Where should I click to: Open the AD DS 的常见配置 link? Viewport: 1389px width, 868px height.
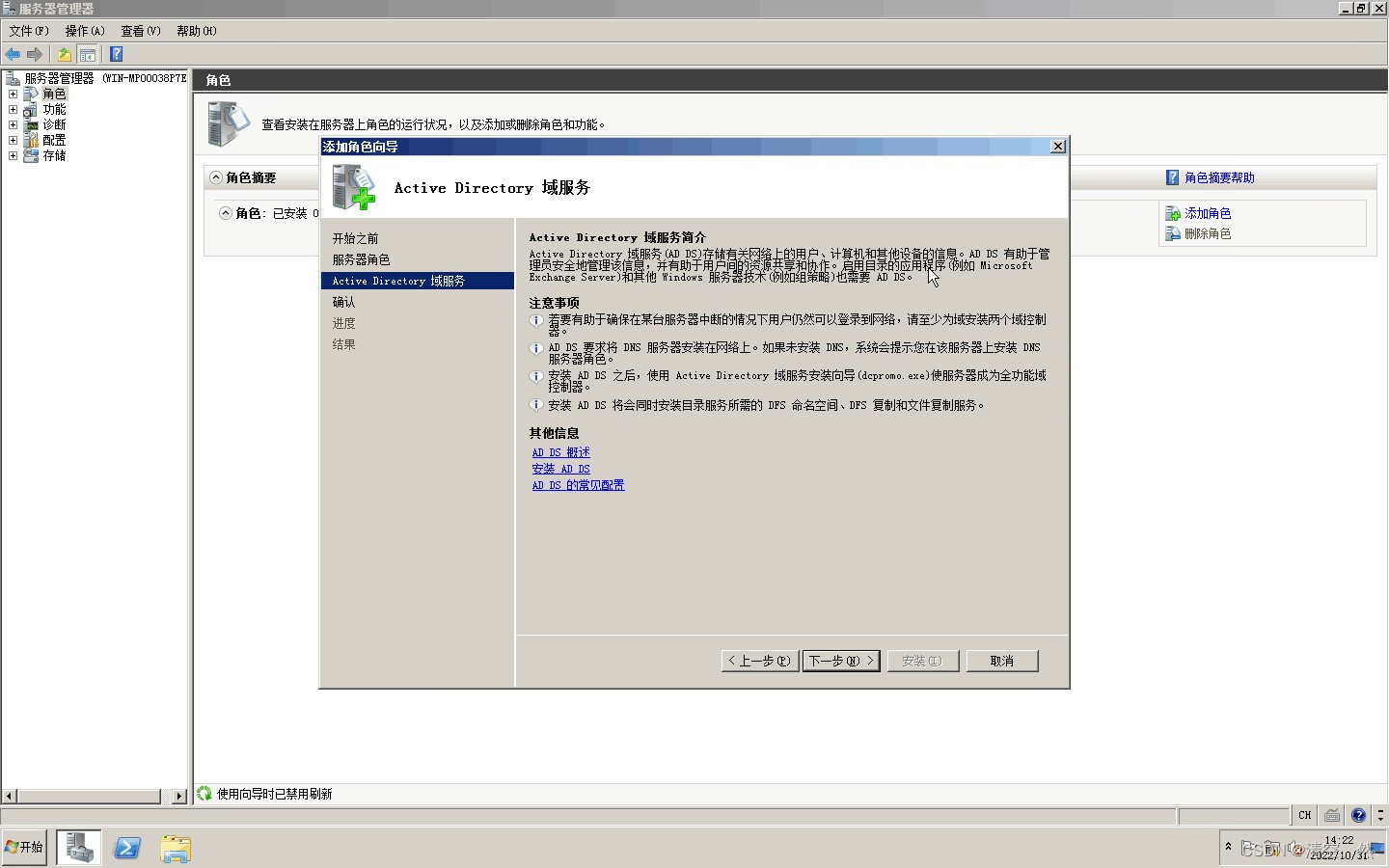(x=579, y=485)
